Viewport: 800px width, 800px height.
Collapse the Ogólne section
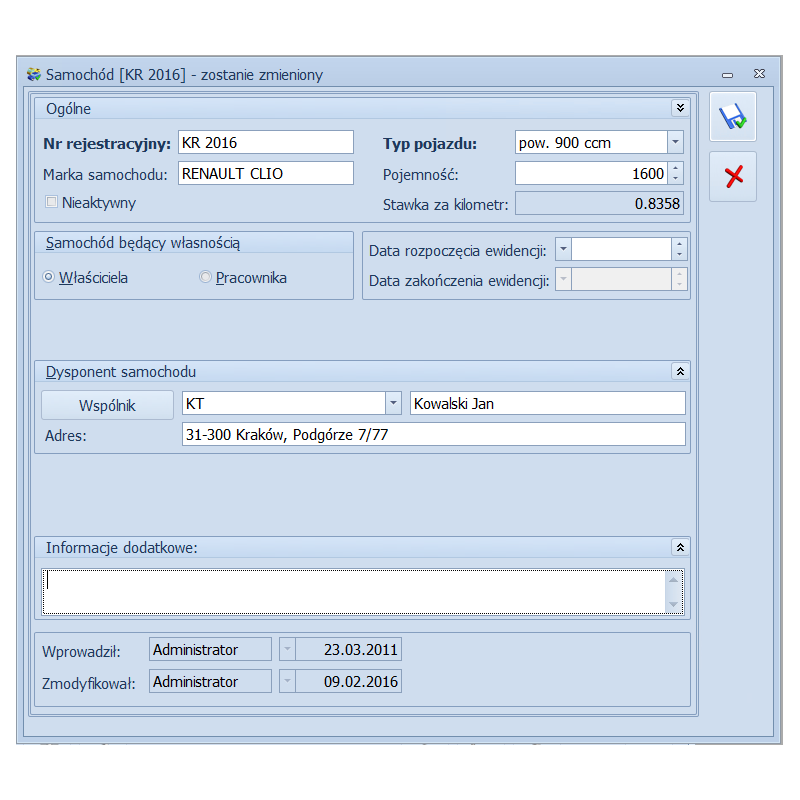(680, 108)
